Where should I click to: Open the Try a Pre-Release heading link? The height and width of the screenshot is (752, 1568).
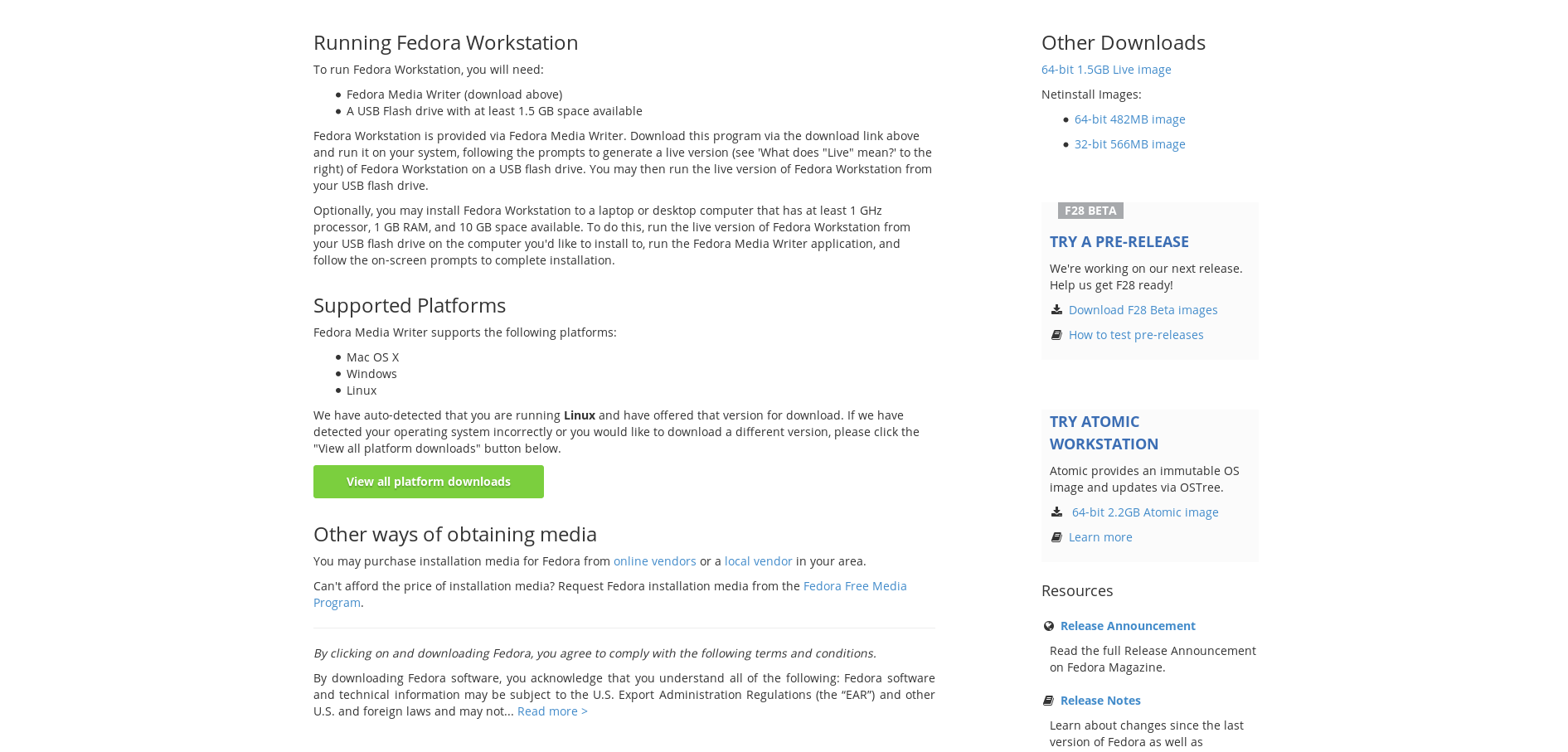click(x=1119, y=241)
